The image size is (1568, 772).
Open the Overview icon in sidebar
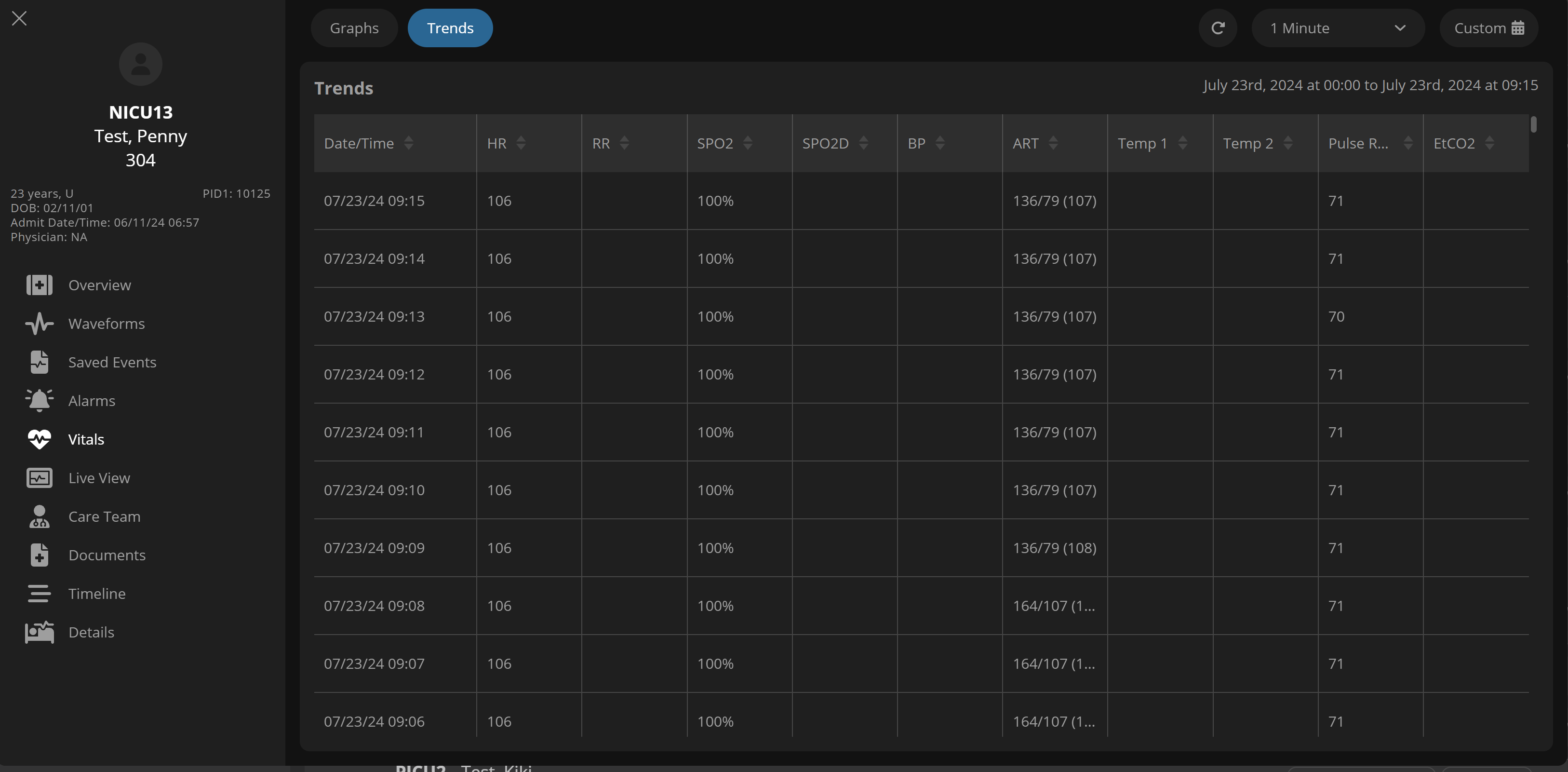pyautogui.click(x=40, y=285)
